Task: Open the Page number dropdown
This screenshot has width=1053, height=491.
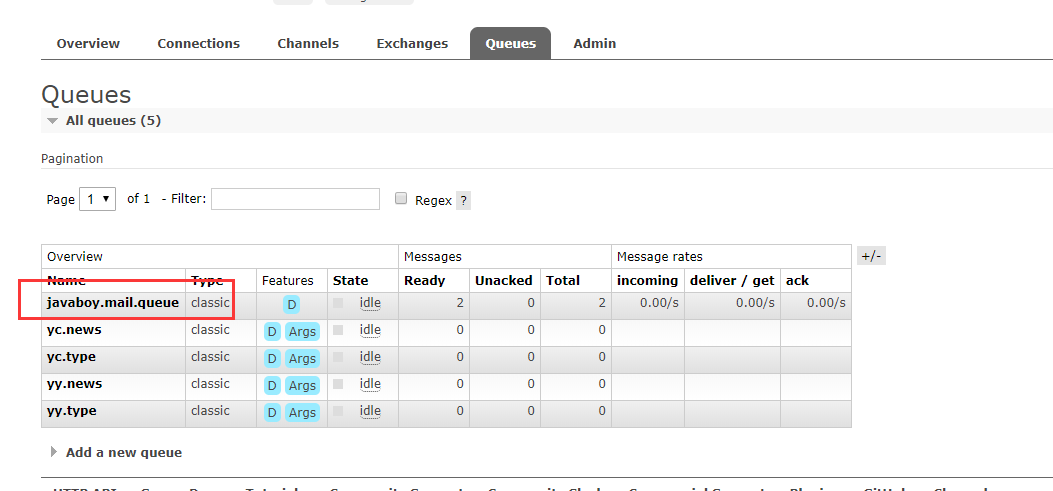Action: (97, 199)
